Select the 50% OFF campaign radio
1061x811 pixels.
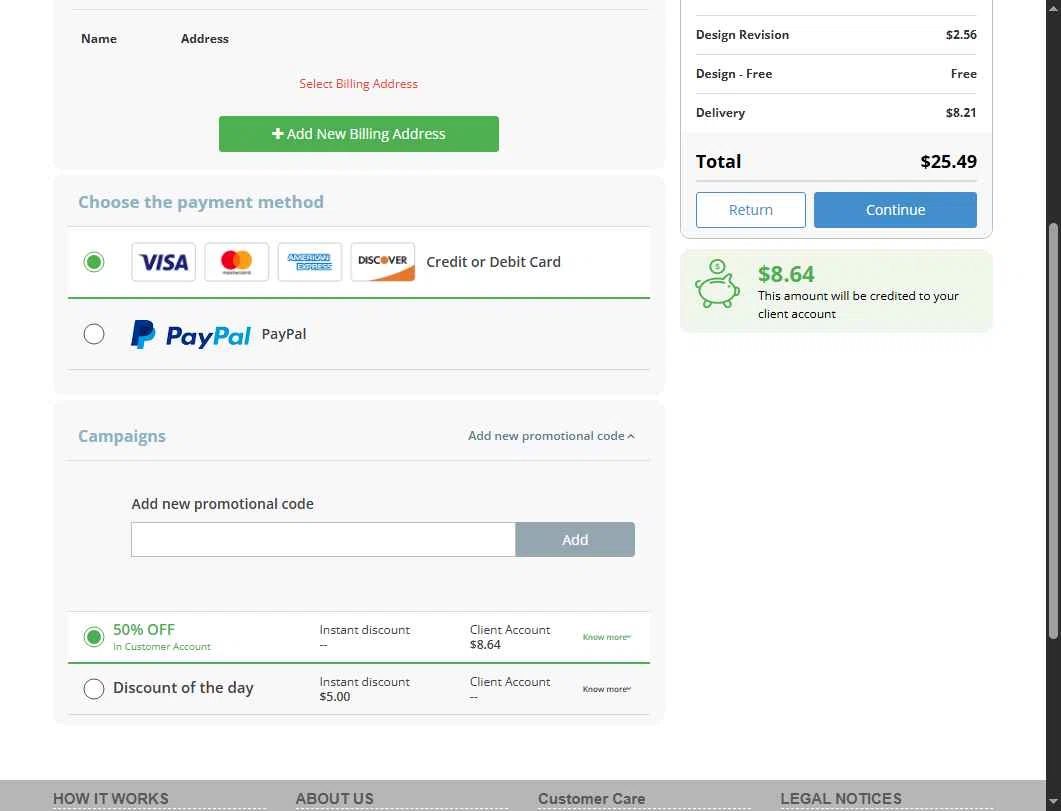click(x=94, y=636)
